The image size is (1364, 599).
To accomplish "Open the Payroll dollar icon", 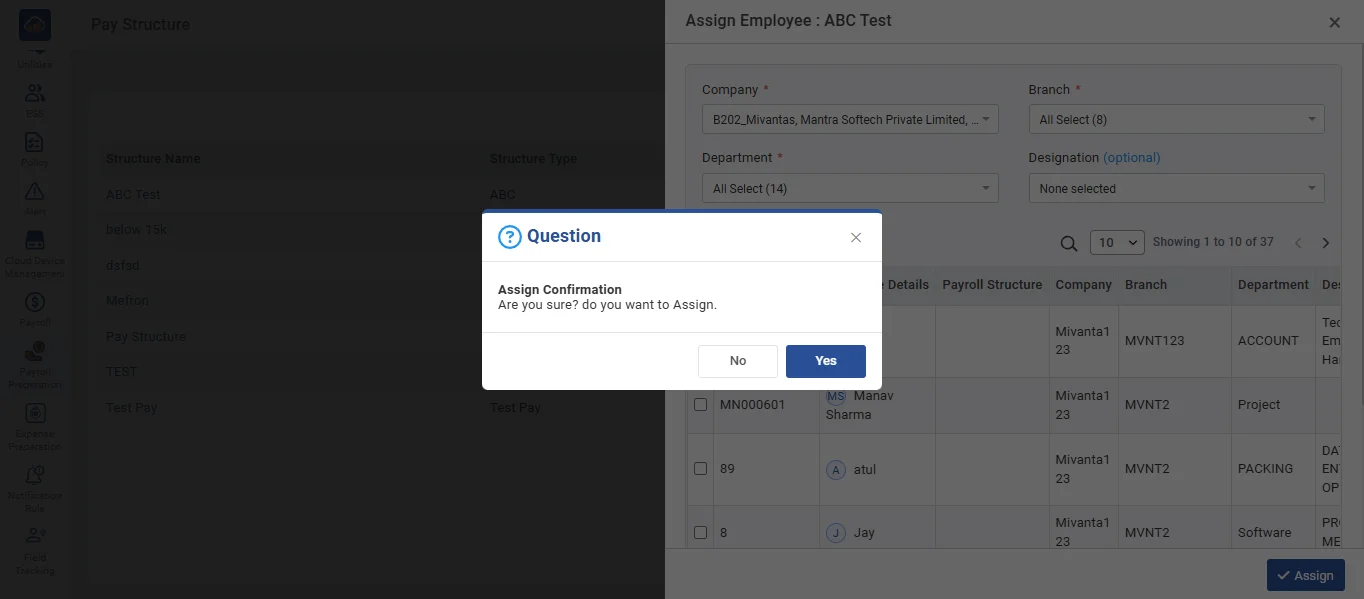I will 35,306.
